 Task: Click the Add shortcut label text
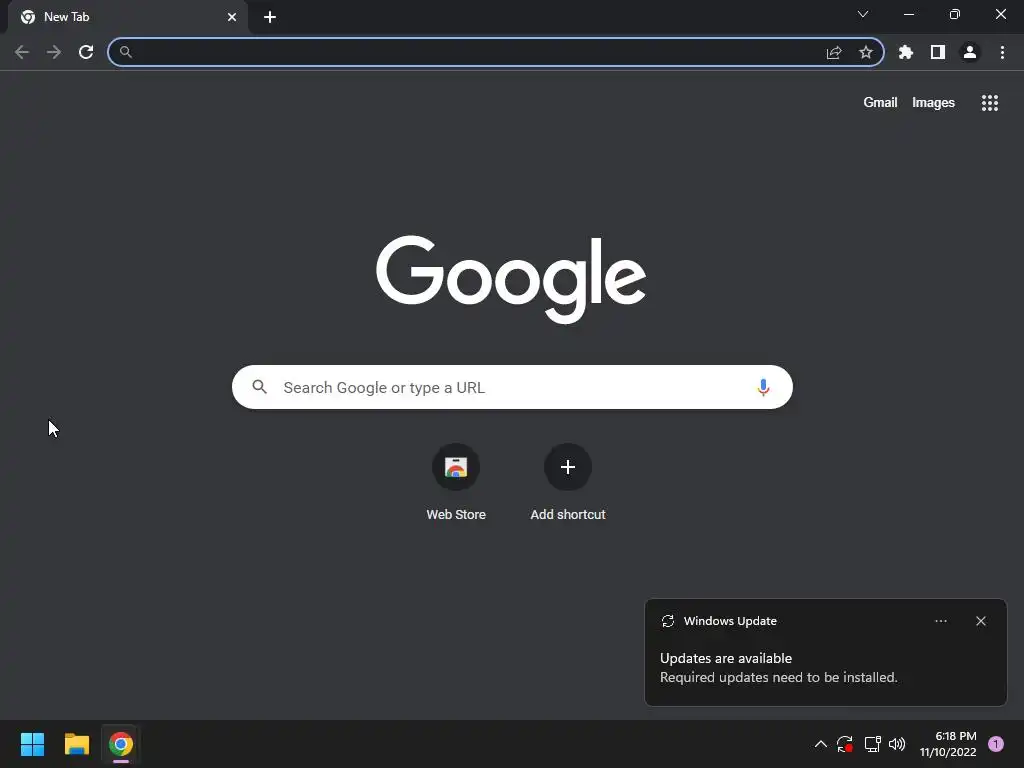(568, 515)
